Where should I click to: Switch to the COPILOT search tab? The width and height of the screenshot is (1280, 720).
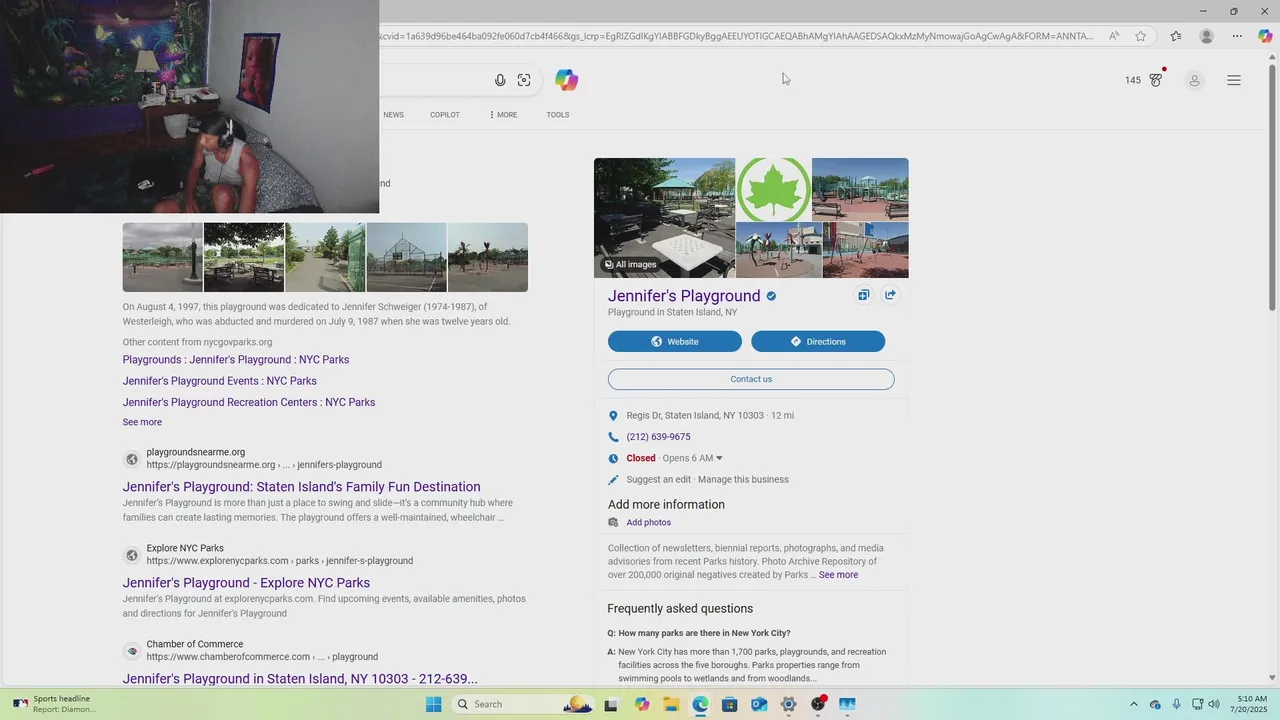tap(445, 115)
